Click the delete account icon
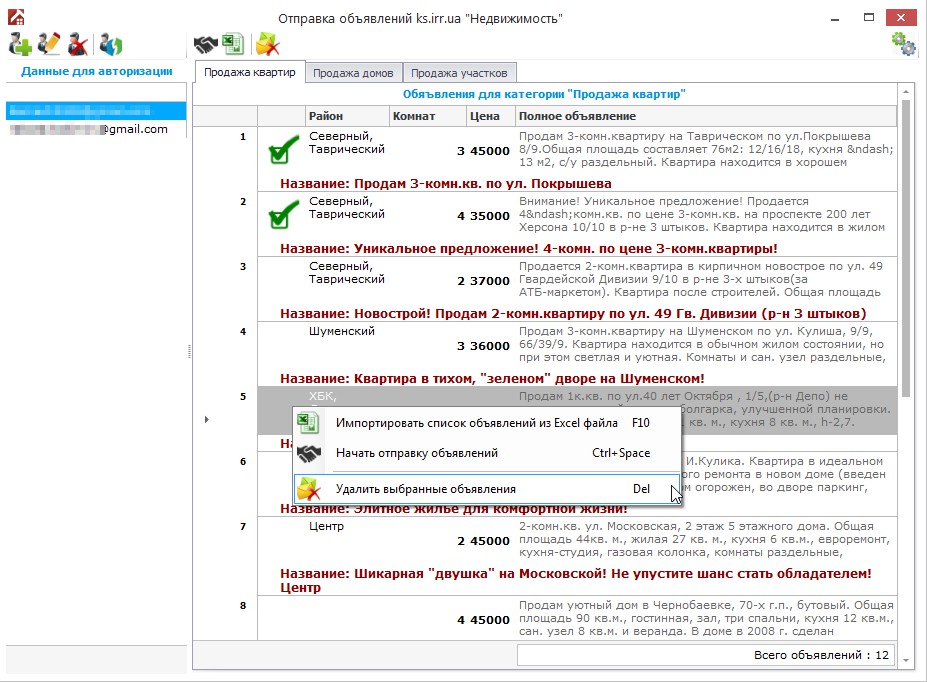Image resolution: width=927 pixels, height=682 pixels. [77, 44]
